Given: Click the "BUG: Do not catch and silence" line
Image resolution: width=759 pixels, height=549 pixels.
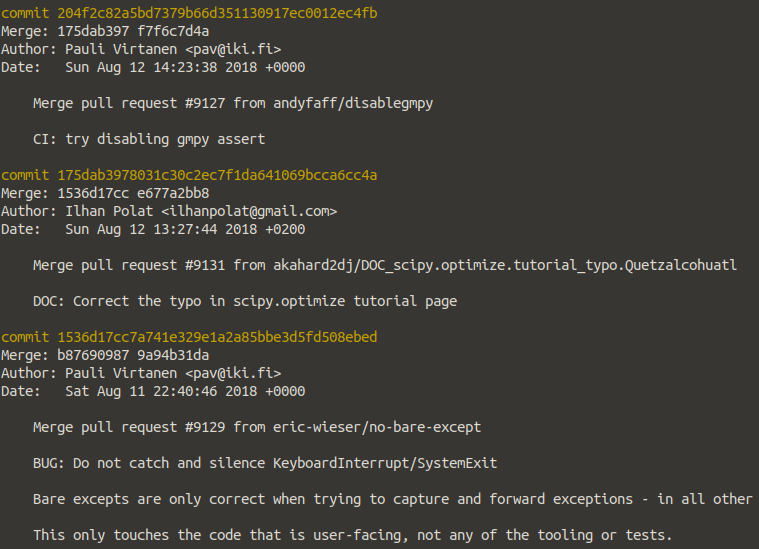Looking at the screenshot, I should (x=265, y=463).
